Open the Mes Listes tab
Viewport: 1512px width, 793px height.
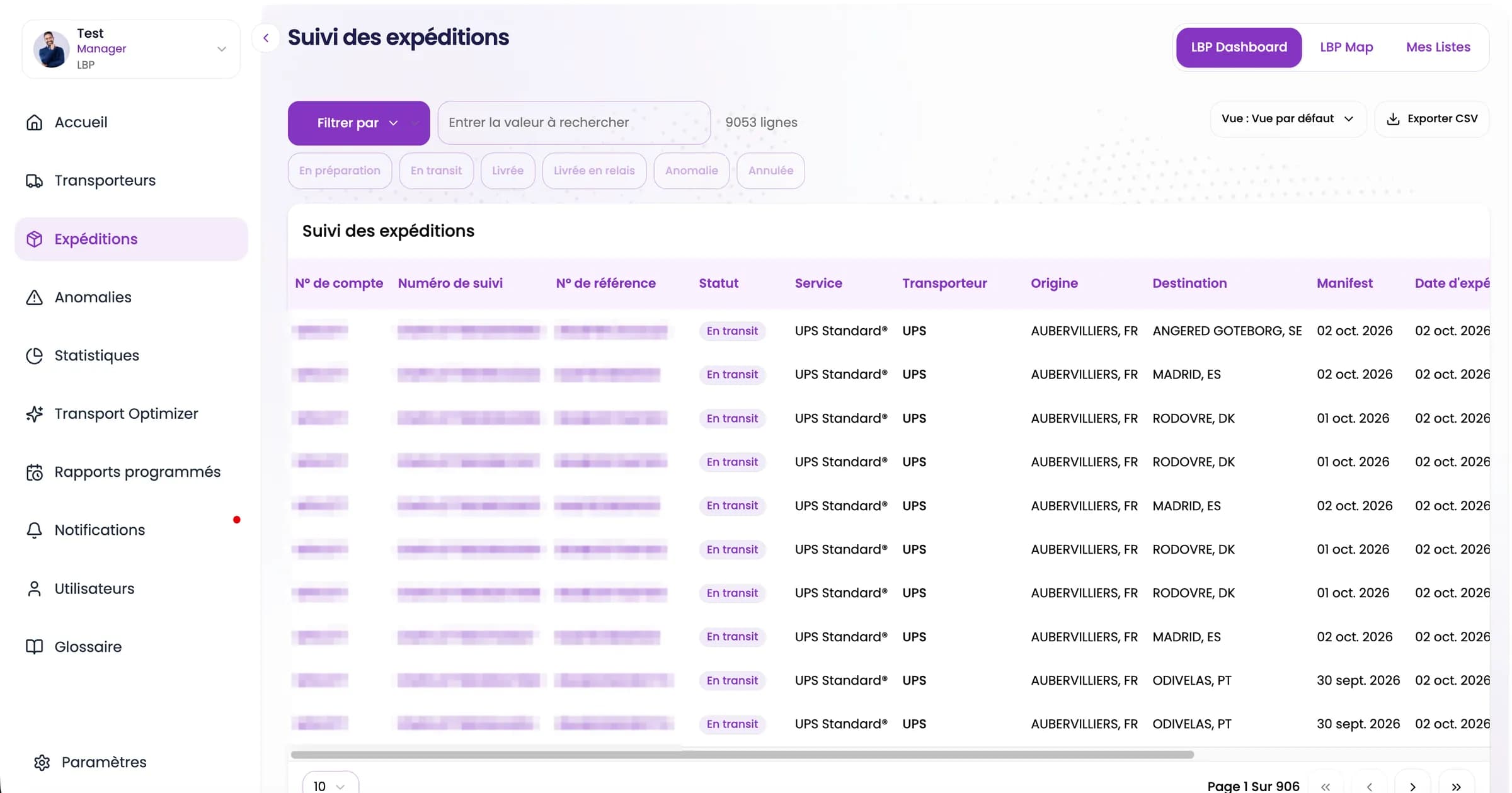click(1438, 47)
